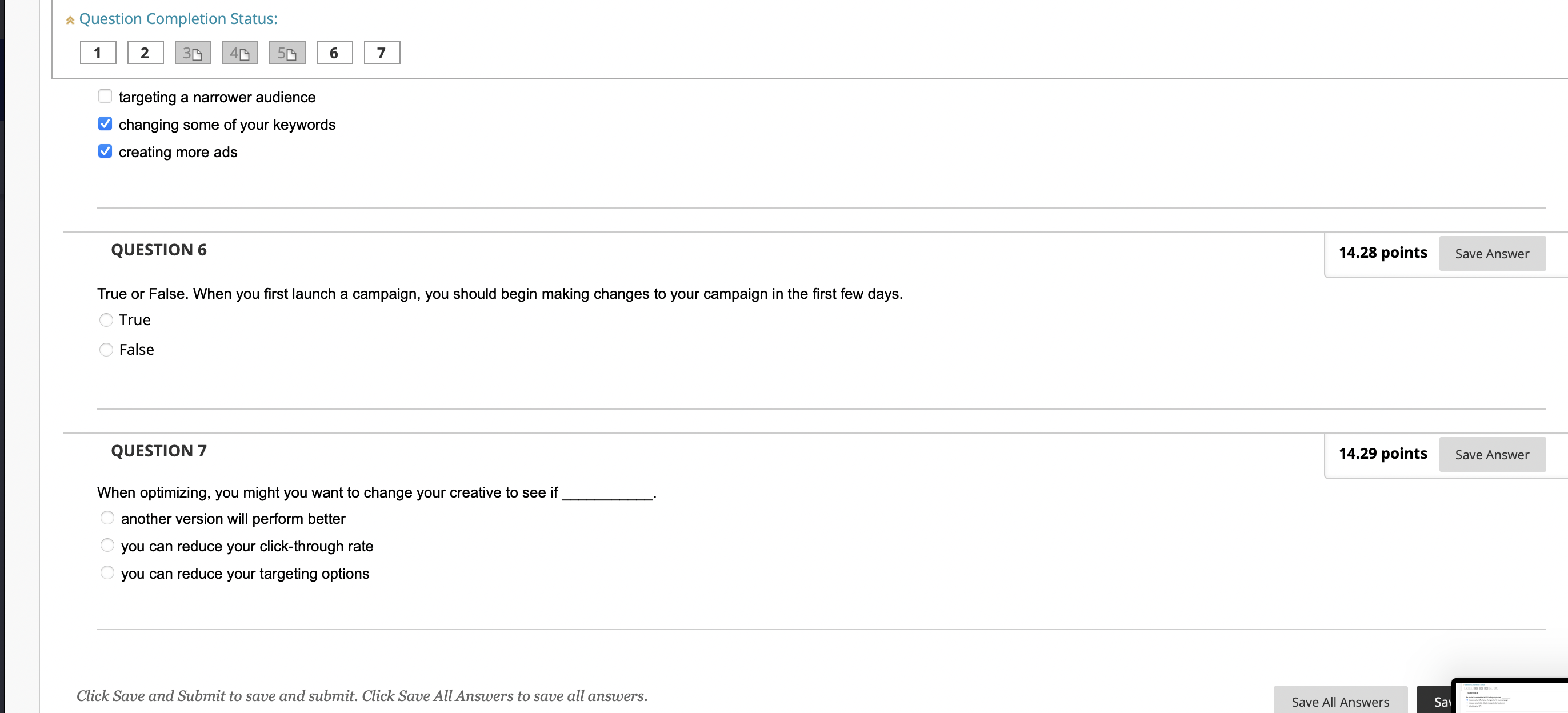This screenshot has width=1568, height=713.
Task: Open the Question Completion Status link
Action: click(x=178, y=19)
